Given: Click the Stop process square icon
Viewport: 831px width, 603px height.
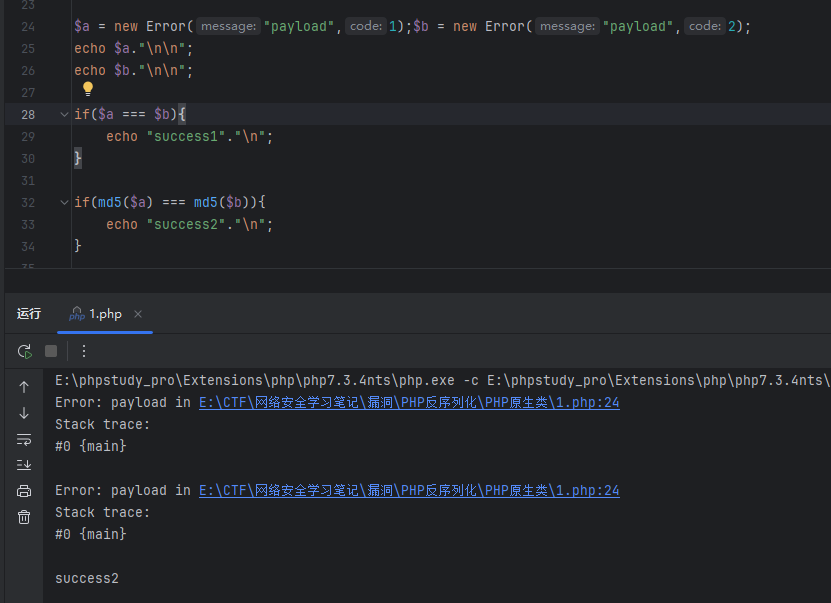Looking at the screenshot, I should [51, 351].
